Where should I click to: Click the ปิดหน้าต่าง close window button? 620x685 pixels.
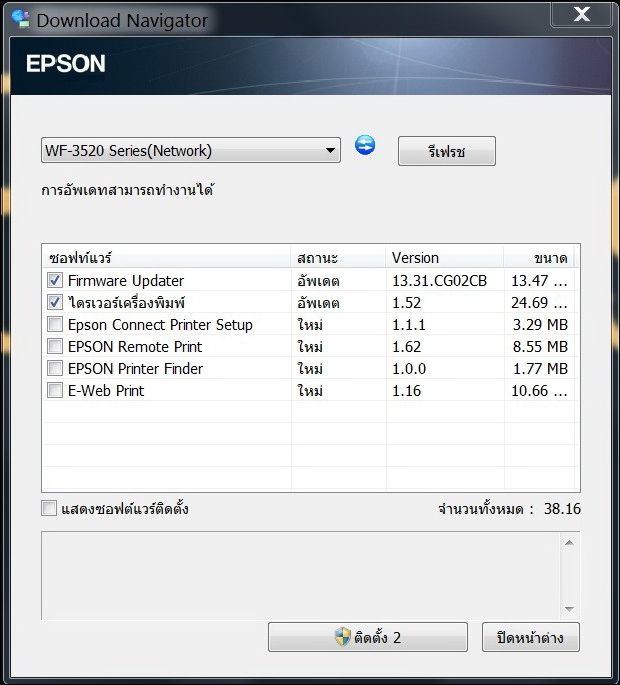click(x=531, y=637)
